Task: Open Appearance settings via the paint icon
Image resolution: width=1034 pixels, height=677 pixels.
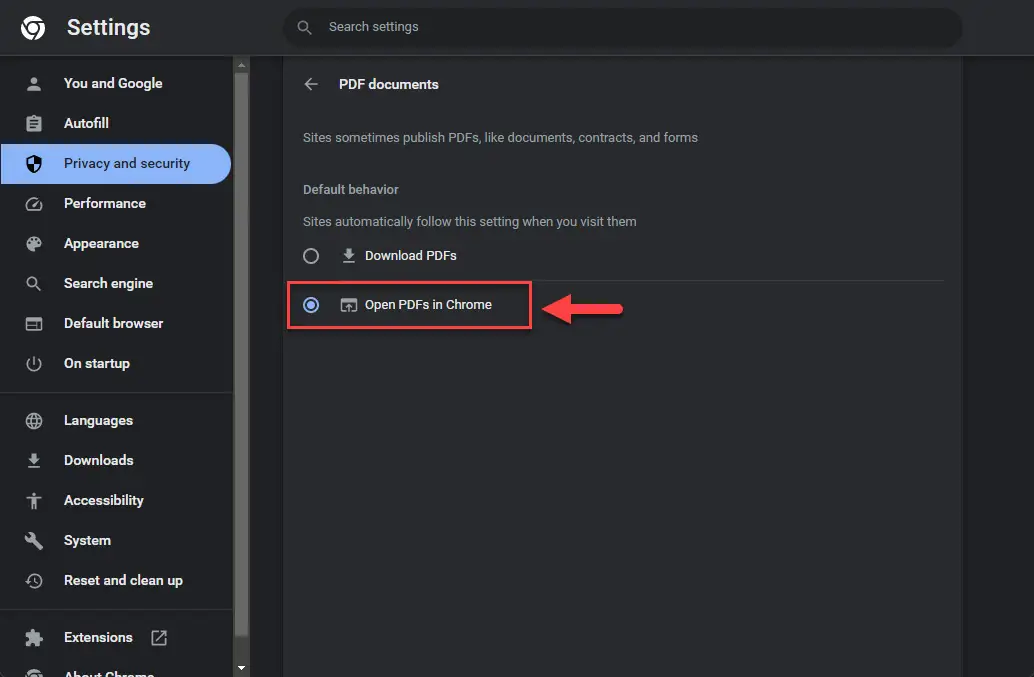Action: point(34,243)
